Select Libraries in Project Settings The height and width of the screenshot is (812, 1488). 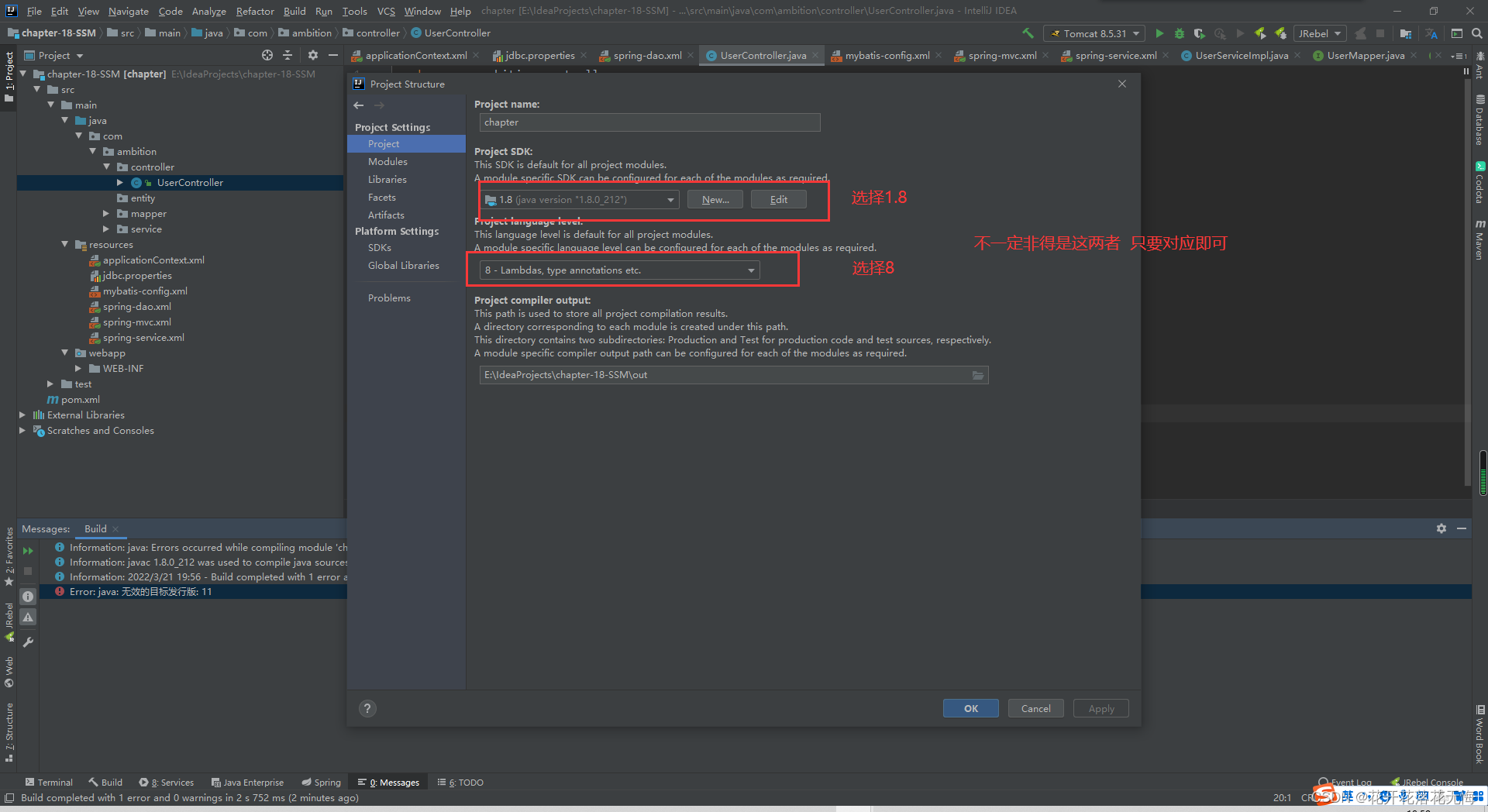[387, 180]
